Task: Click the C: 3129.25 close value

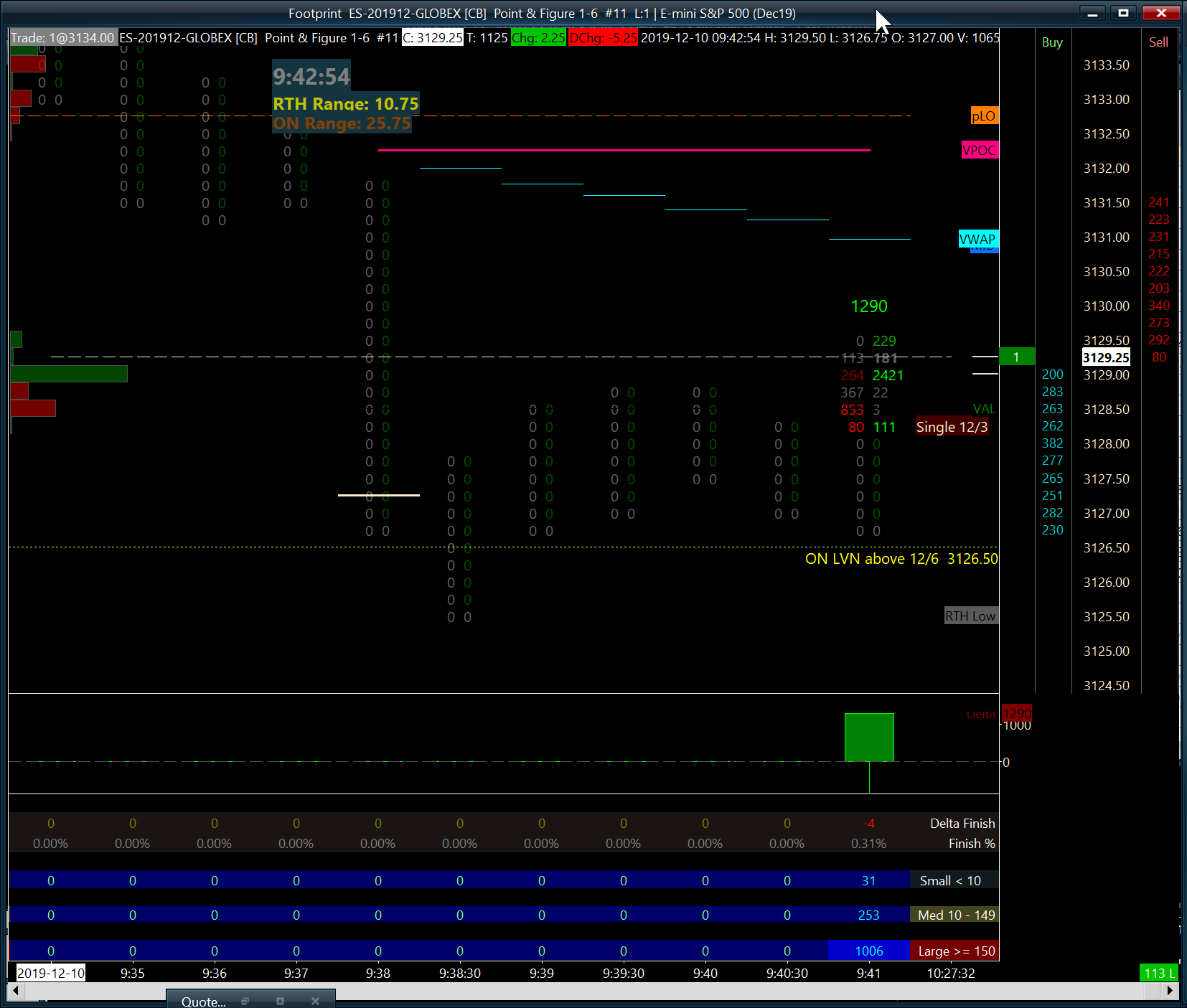Action: tap(433, 37)
